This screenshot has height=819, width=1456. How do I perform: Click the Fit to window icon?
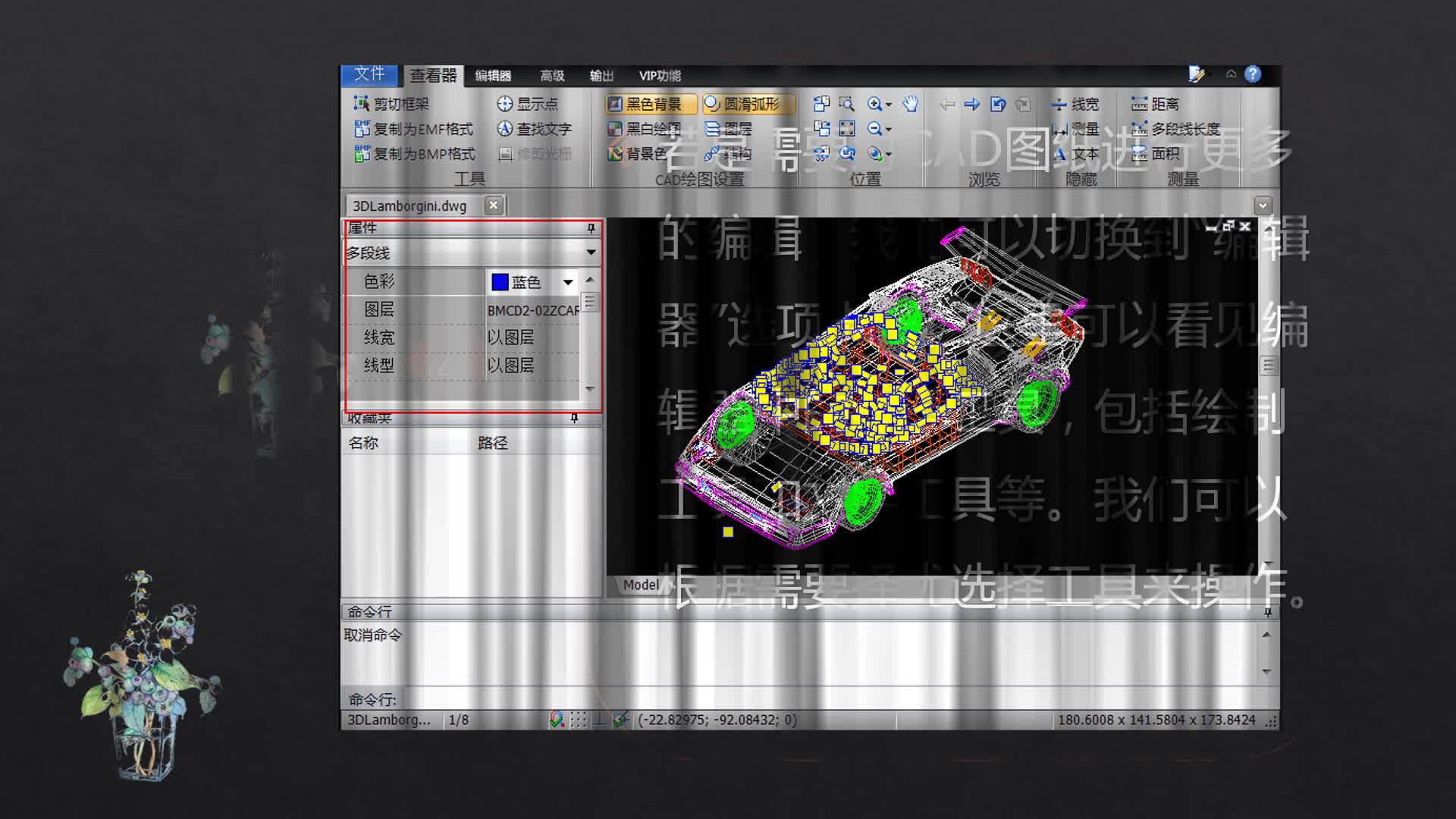pyautogui.click(x=846, y=129)
